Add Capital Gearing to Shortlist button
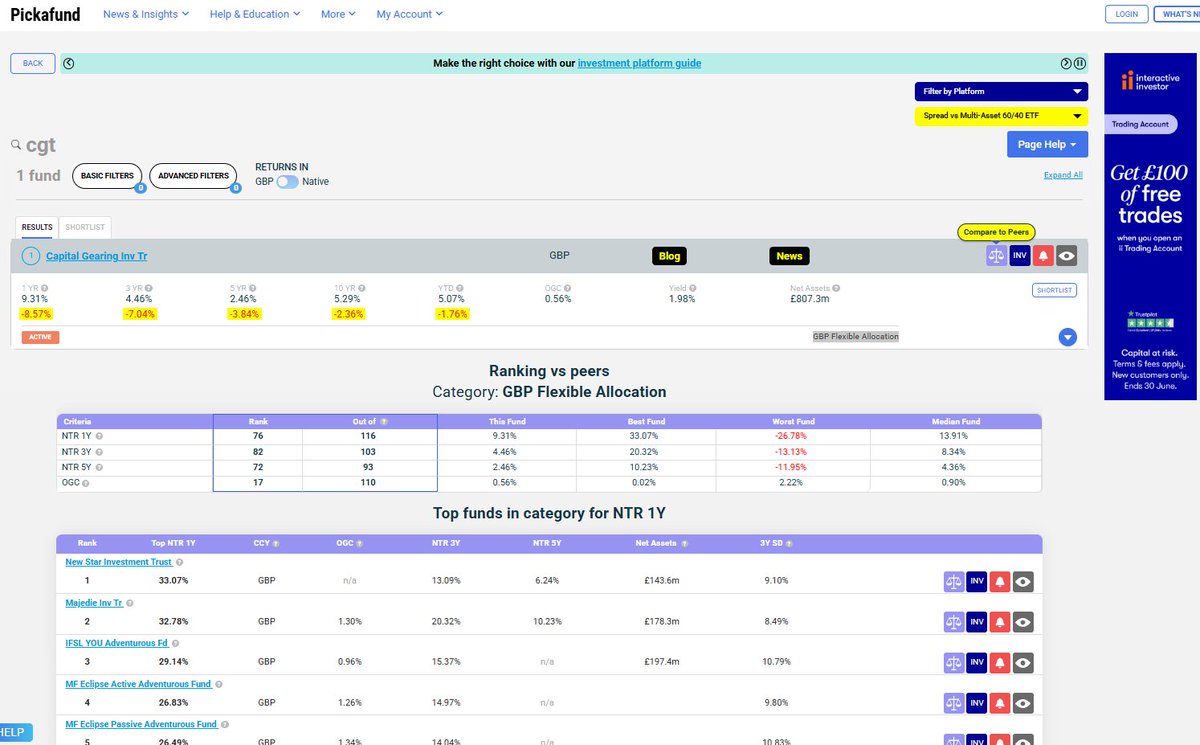 tap(1054, 290)
